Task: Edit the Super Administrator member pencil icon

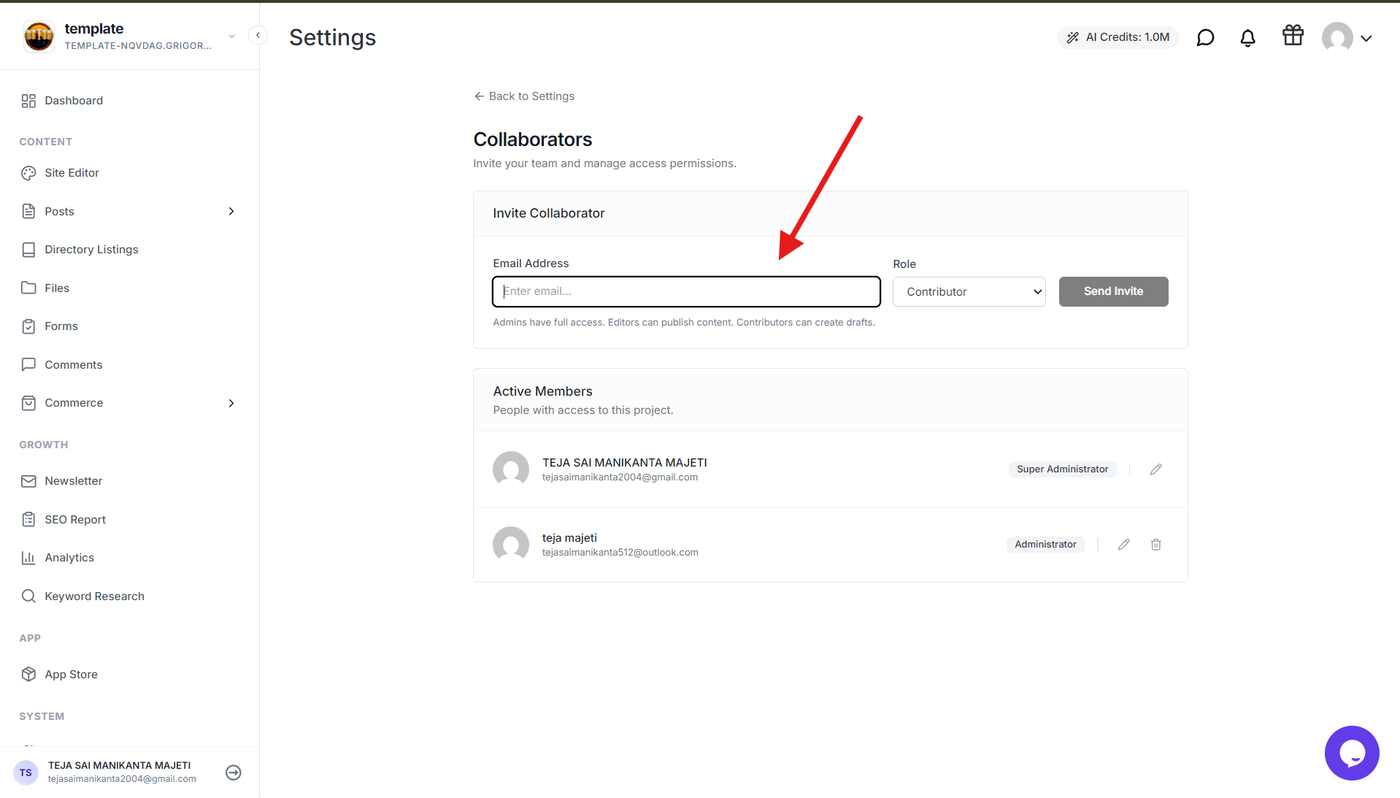Action: (1156, 469)
